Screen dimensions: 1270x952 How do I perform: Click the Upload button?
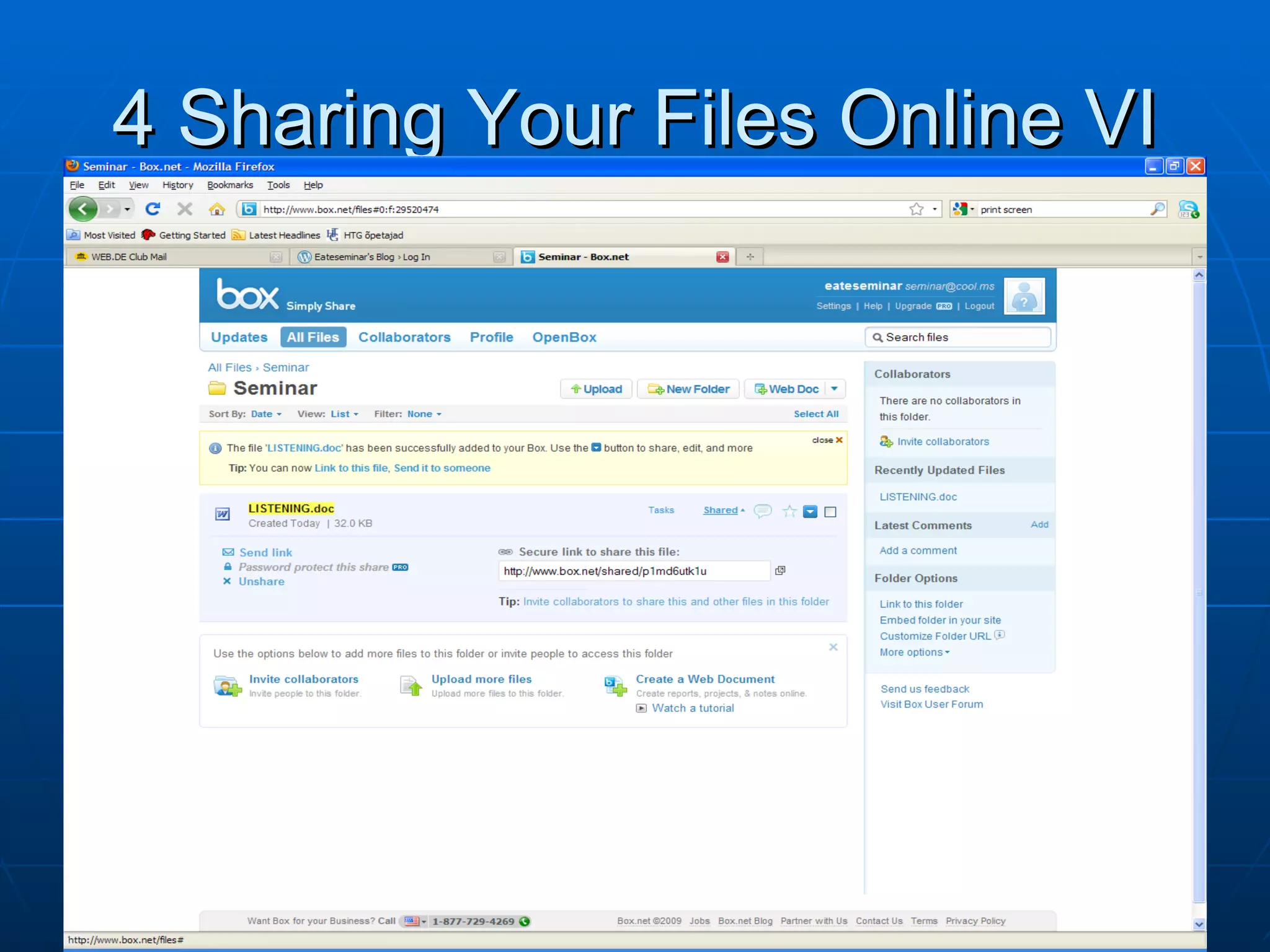pyautogui.click(x=597, y=389)
